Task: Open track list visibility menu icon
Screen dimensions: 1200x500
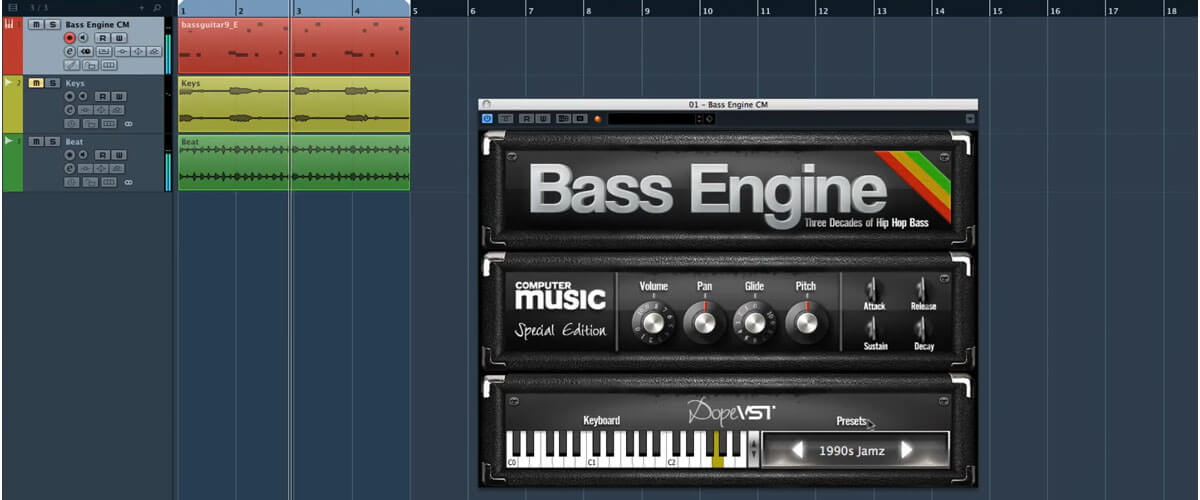Action: click(x=13, y=7)
